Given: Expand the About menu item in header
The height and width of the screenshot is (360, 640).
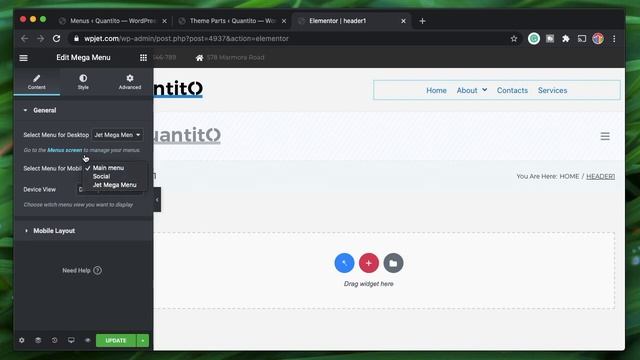Looking at the screenshot, I should [472, 91].
